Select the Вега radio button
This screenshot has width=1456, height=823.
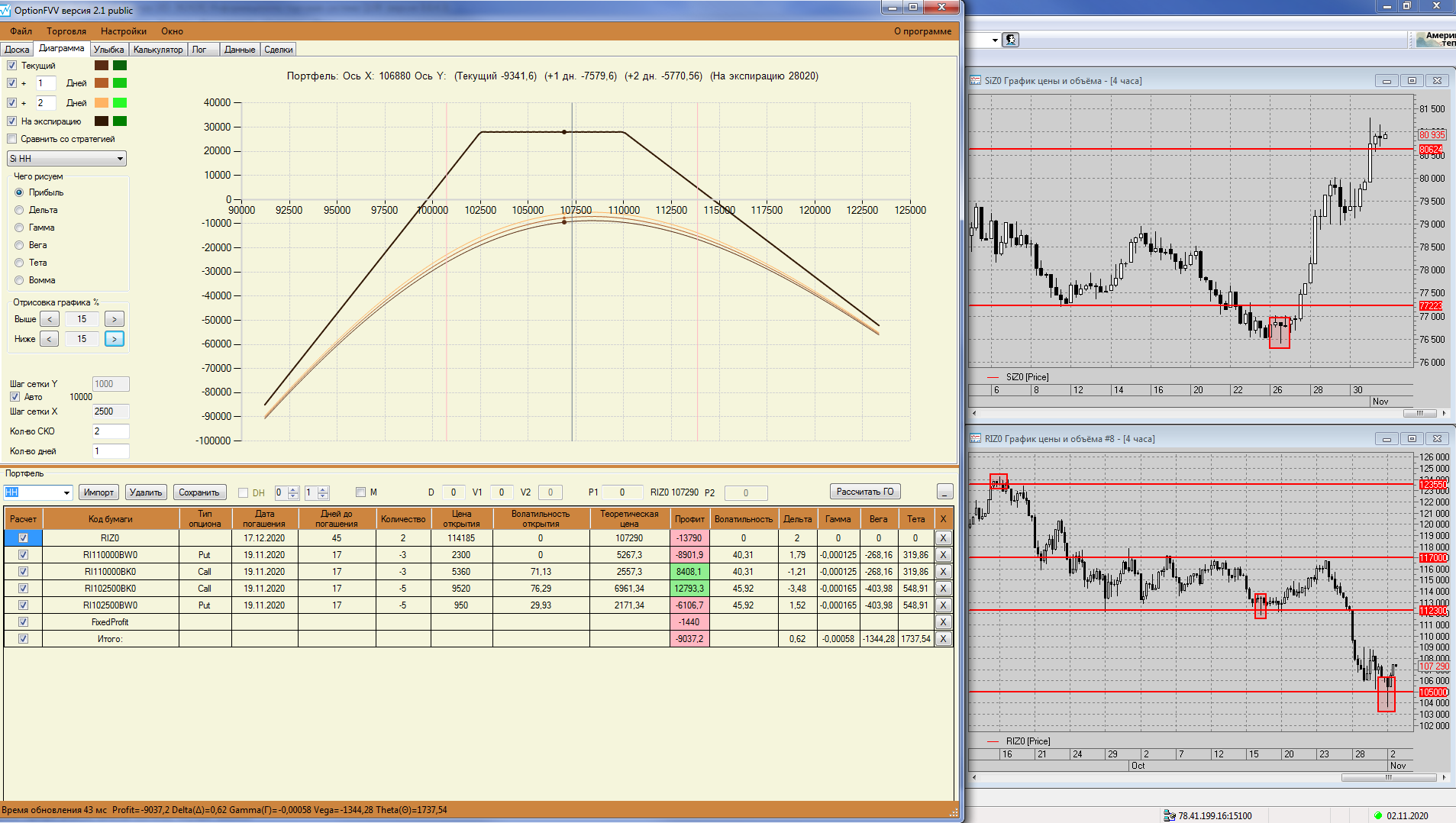19,245
